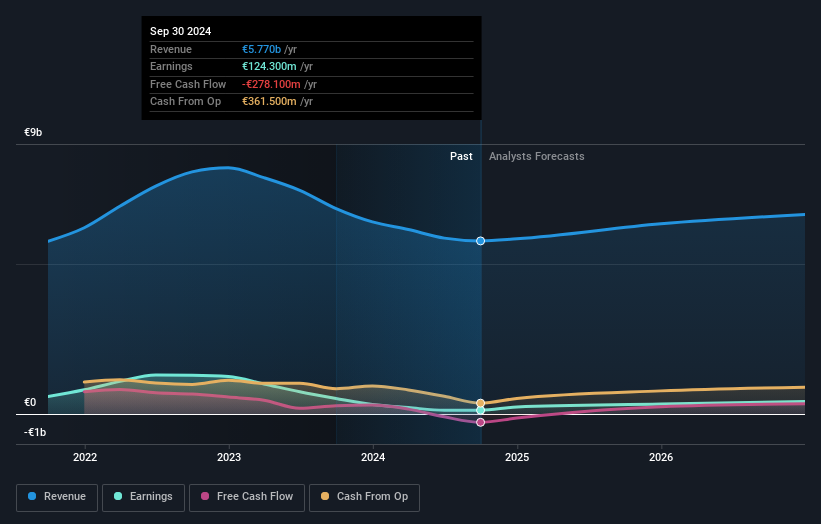Click the blue Revenue data point marker
The width and height of the screenshot is (821, 524).
(480, 241)
